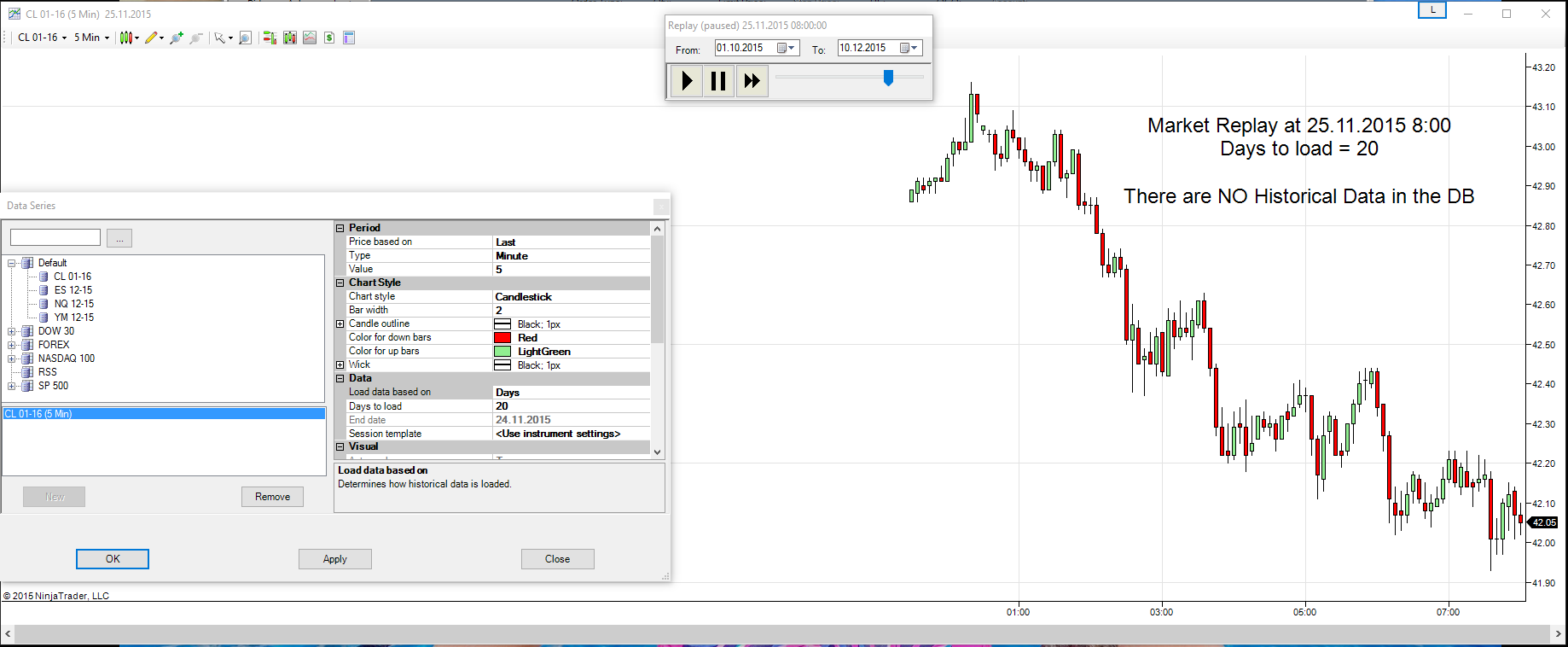Click the NASDAQ 100 list icon

click(x=27, y=358)
